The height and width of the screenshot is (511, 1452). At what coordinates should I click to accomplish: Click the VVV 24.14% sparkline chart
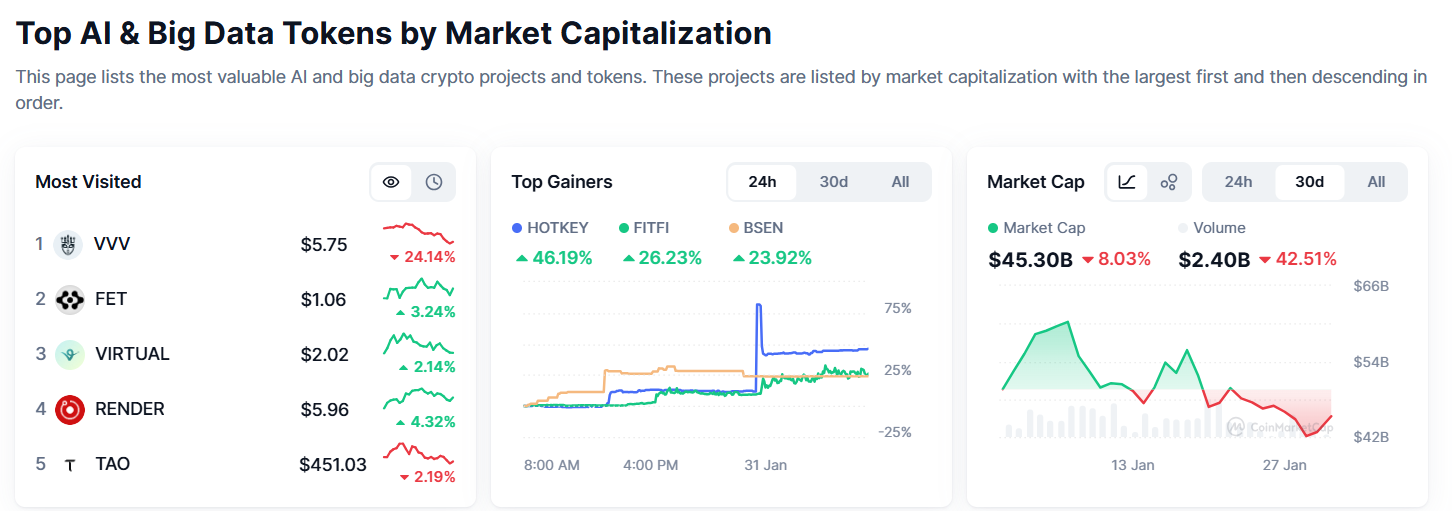(418, 234)
